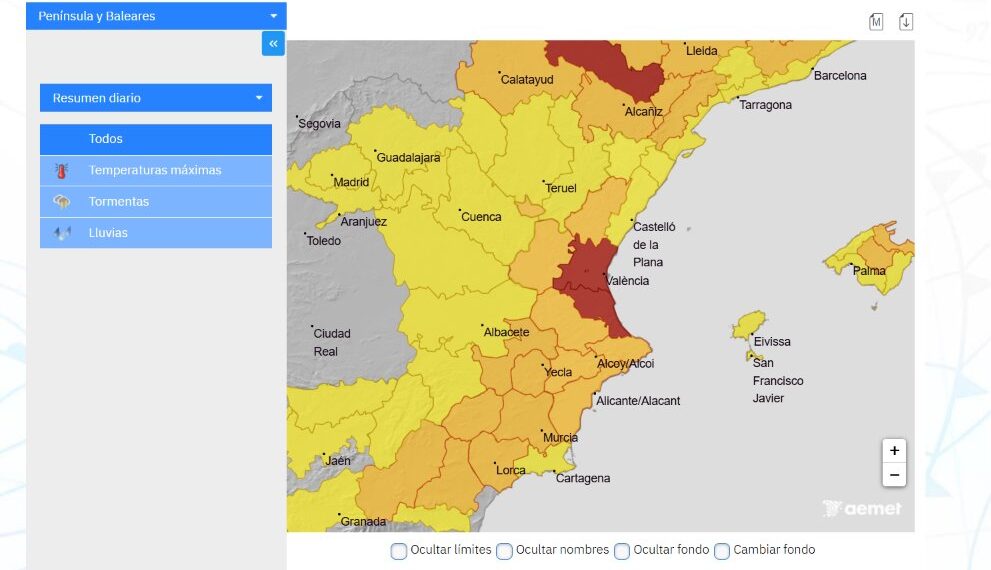Click the Castelló de la Plana label
The width and height of the screenshot is (991, 570).
tap(654, 245)
